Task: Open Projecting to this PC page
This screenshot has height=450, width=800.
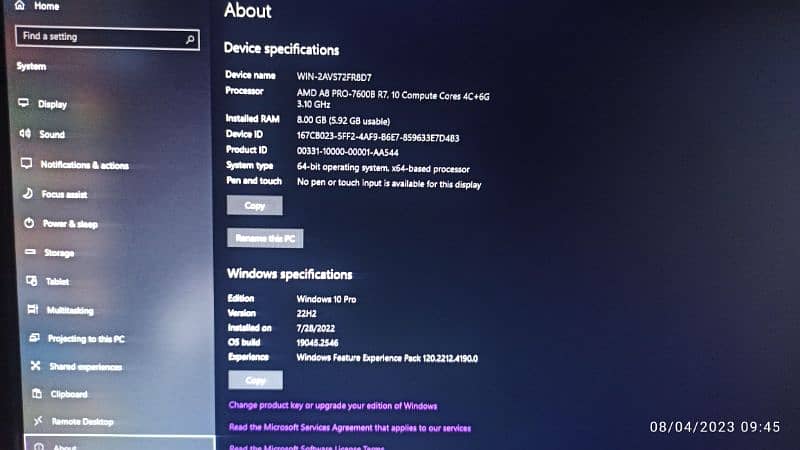Action: [x=86, y=339]
